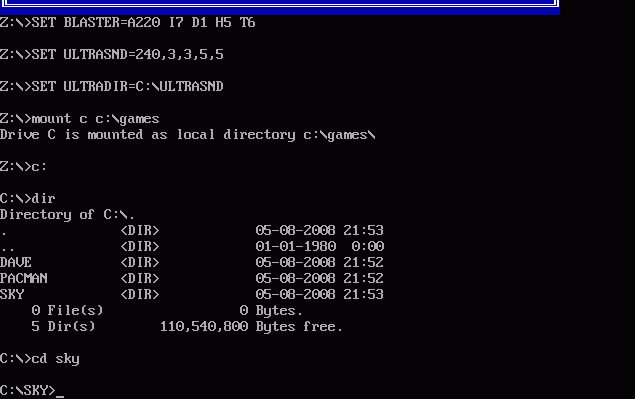This screenshot has width=635, height=399.
Task: Select the PACMAN directory name
Action: point(23,278)
